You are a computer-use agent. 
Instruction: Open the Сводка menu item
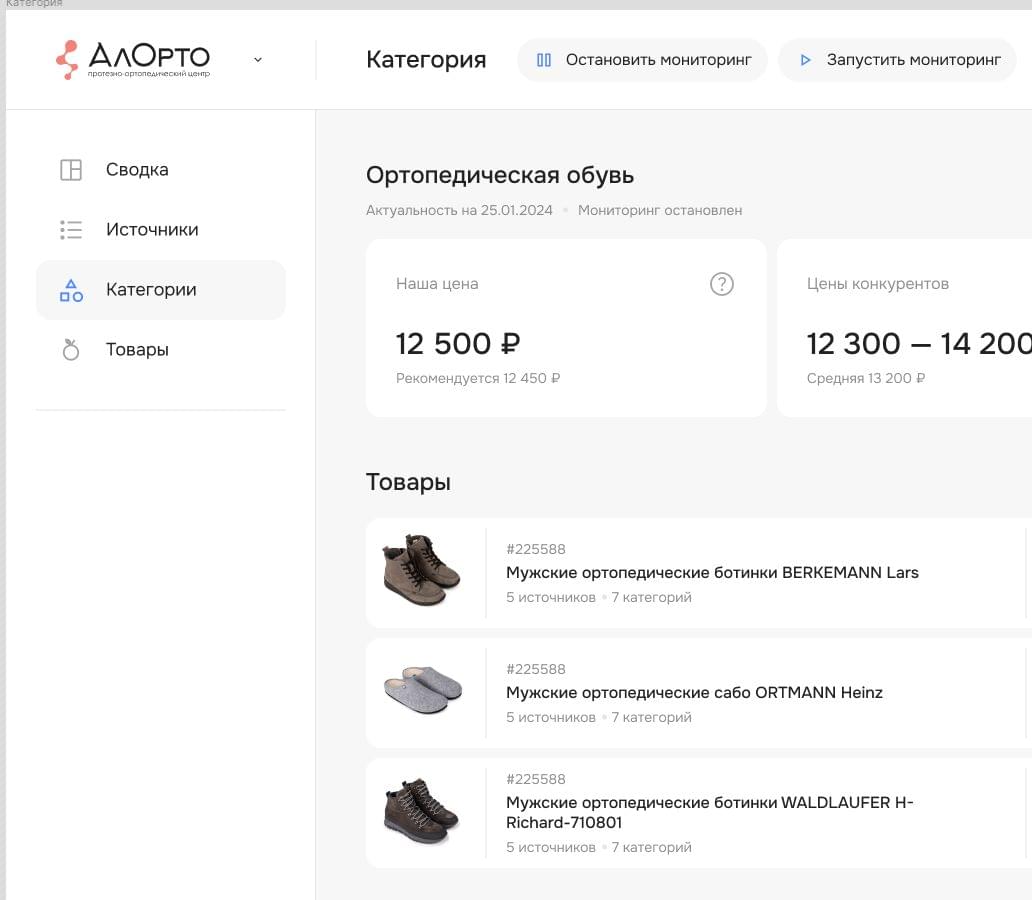click(x=137, y=170)
